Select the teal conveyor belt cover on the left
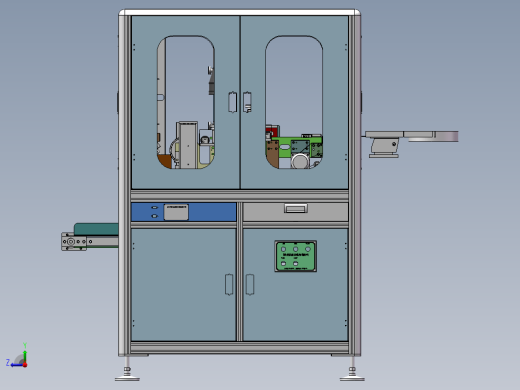 click(x=96, y=229)
